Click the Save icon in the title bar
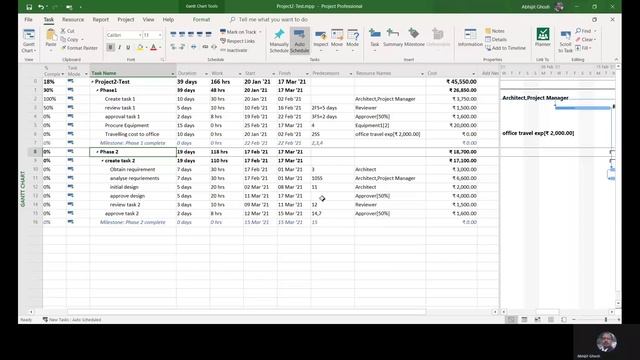Viewport: 640px width, 360px height. tap(29, 7)
